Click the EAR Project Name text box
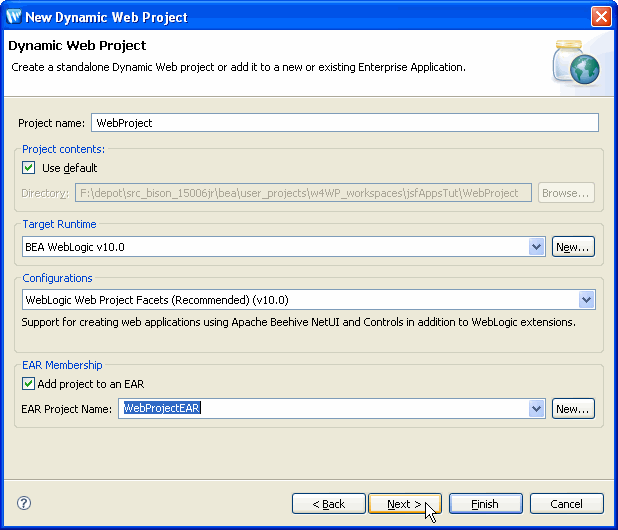Viewport: 618px width, 530px height. (323, 409)
